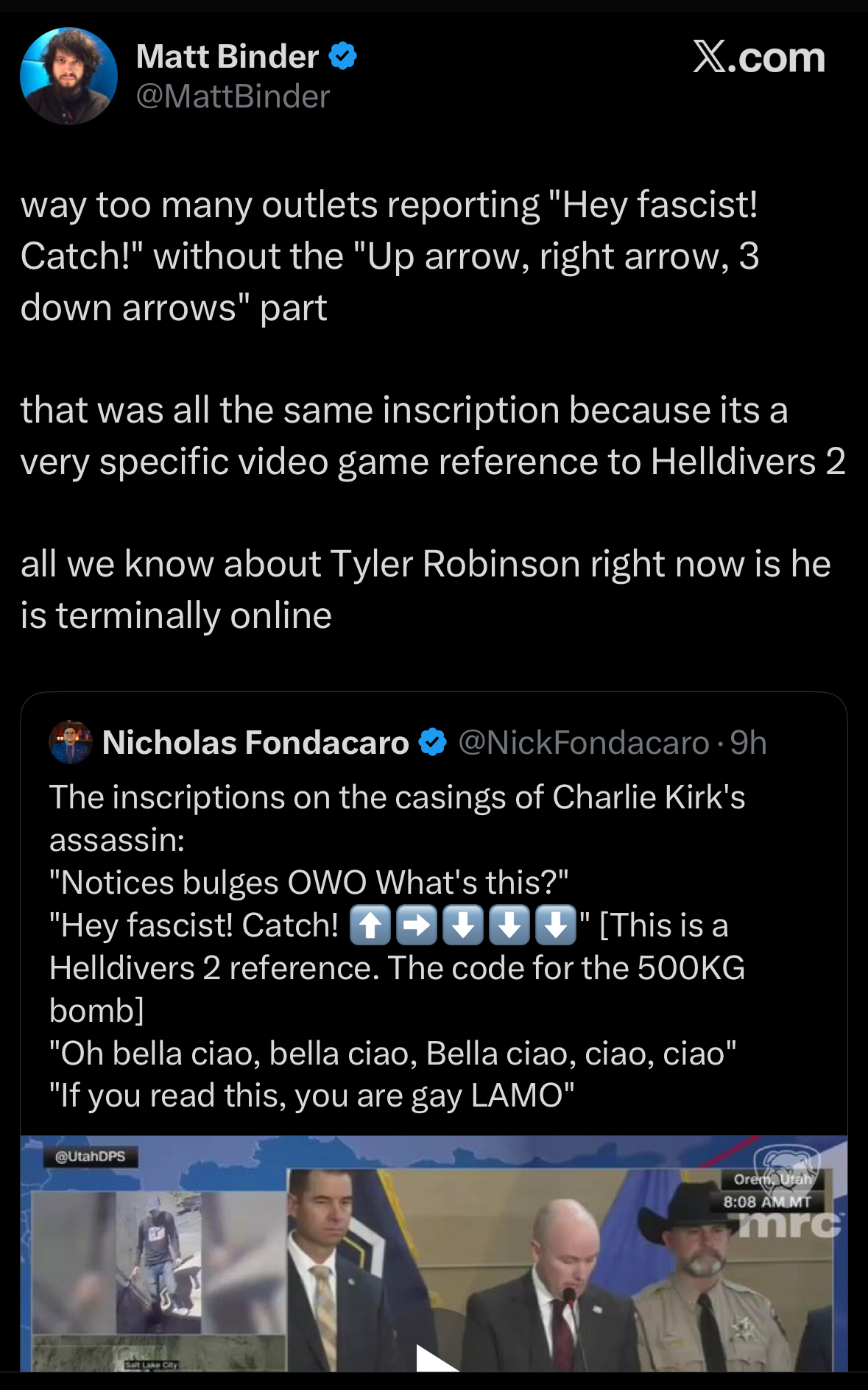The image size is (868, 1390).
Task: Click Nicholas Fondacaro's small profile avatar
Action: (x=70, y=742)
